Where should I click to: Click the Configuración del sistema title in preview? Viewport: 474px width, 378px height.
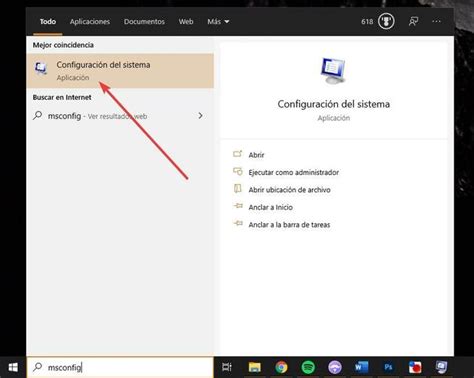tap(334, 104)
